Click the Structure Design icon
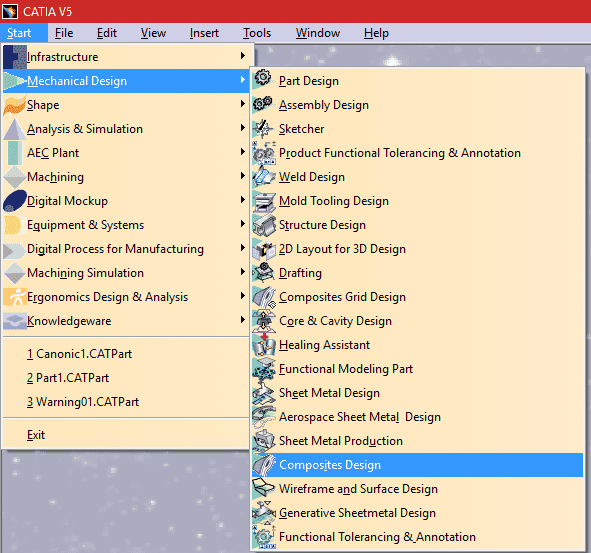Screen dimensions: 591x553 [x=263, y=224]
